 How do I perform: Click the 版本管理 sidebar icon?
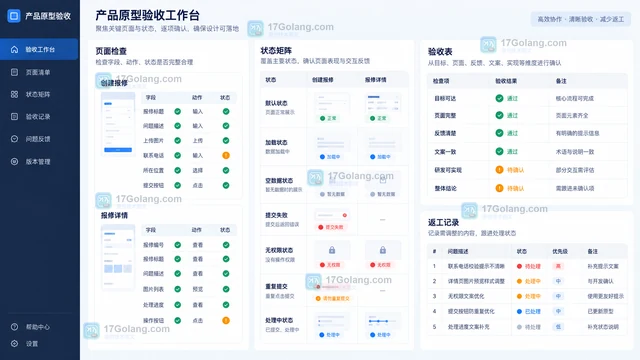click(x=14, y=162)
